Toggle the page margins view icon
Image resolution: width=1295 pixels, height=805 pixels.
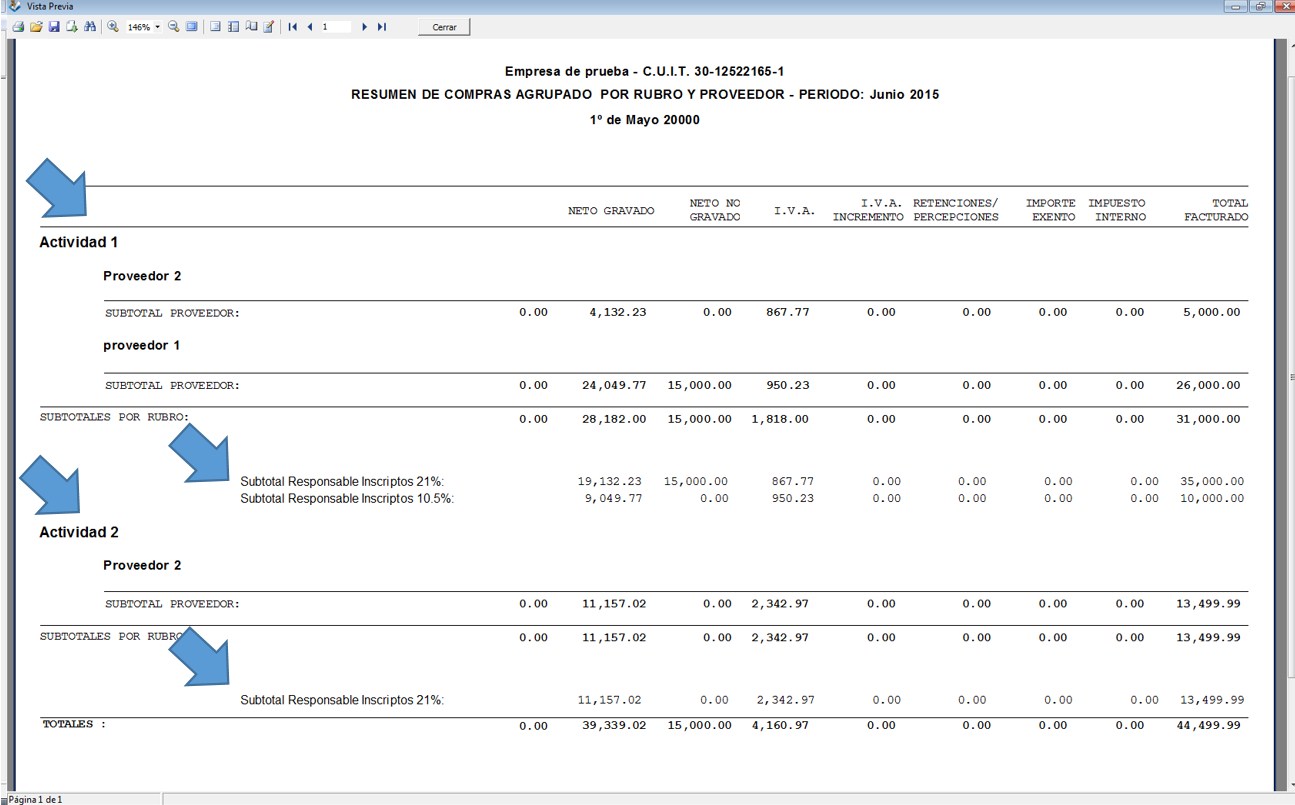coord(215,27)
